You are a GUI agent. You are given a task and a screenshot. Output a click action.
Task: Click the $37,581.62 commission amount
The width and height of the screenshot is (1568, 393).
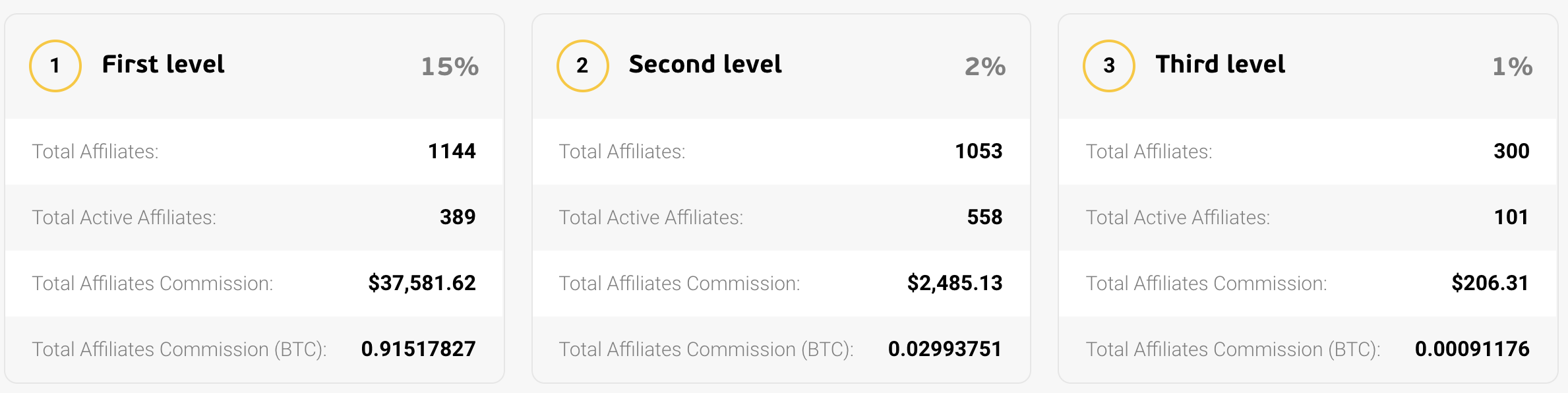point(422,284)
